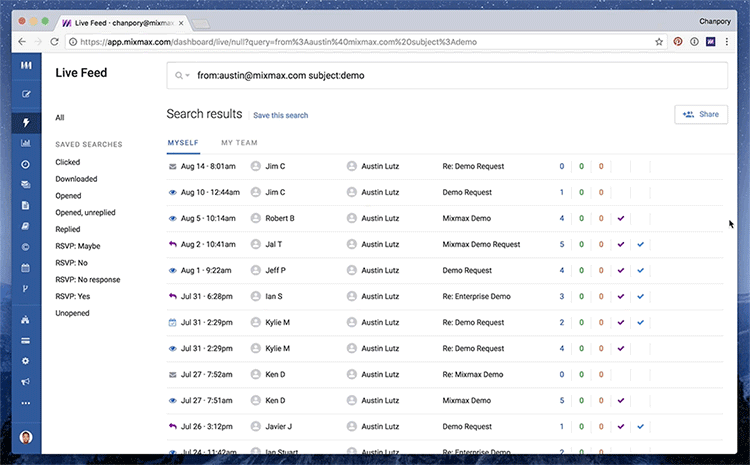The image size is (750, 465).
Task: Click the Chanpory profile name in Chrome
Action: (x=715, y=22)
